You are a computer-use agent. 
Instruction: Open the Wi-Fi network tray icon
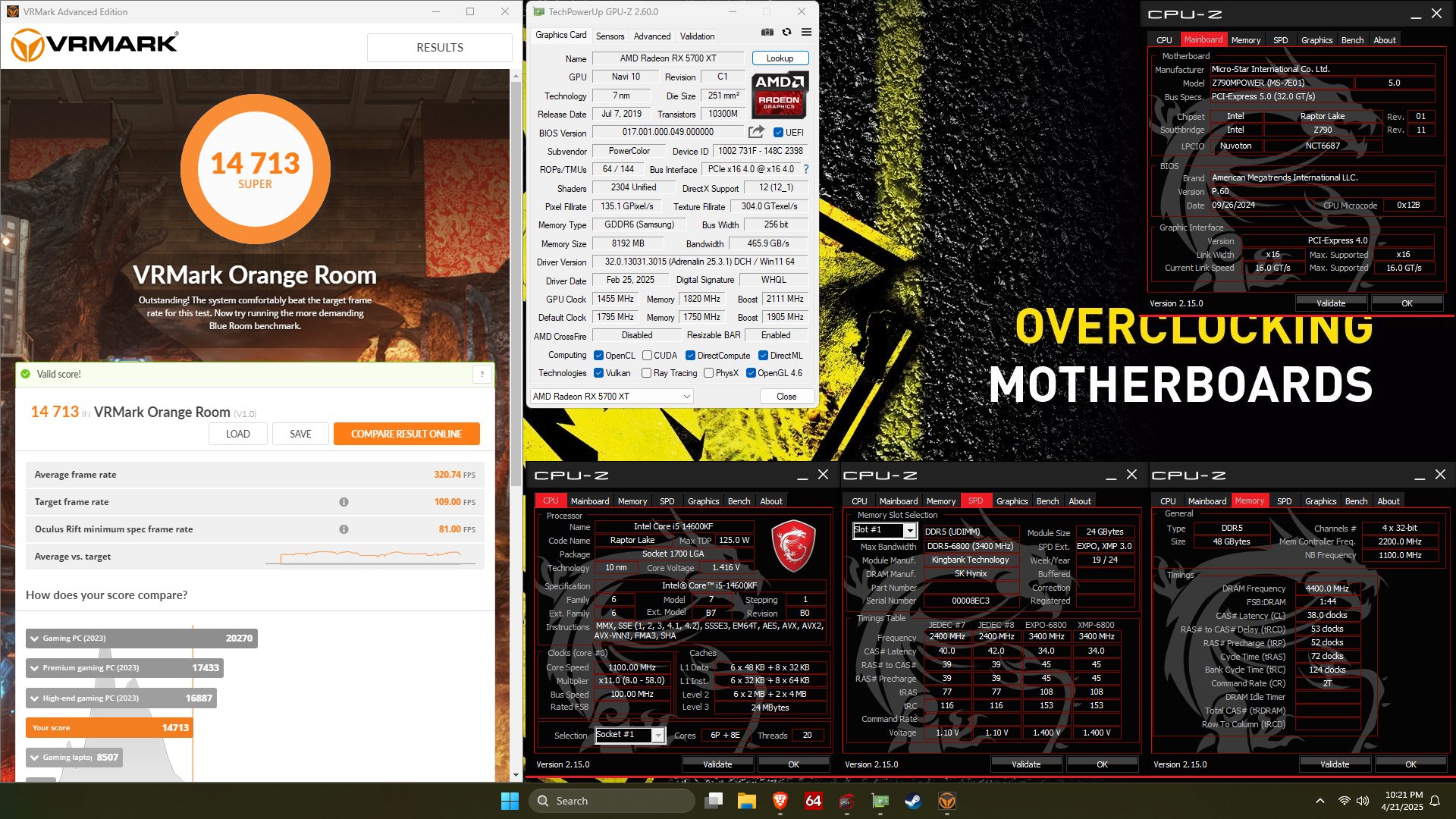1344,801
